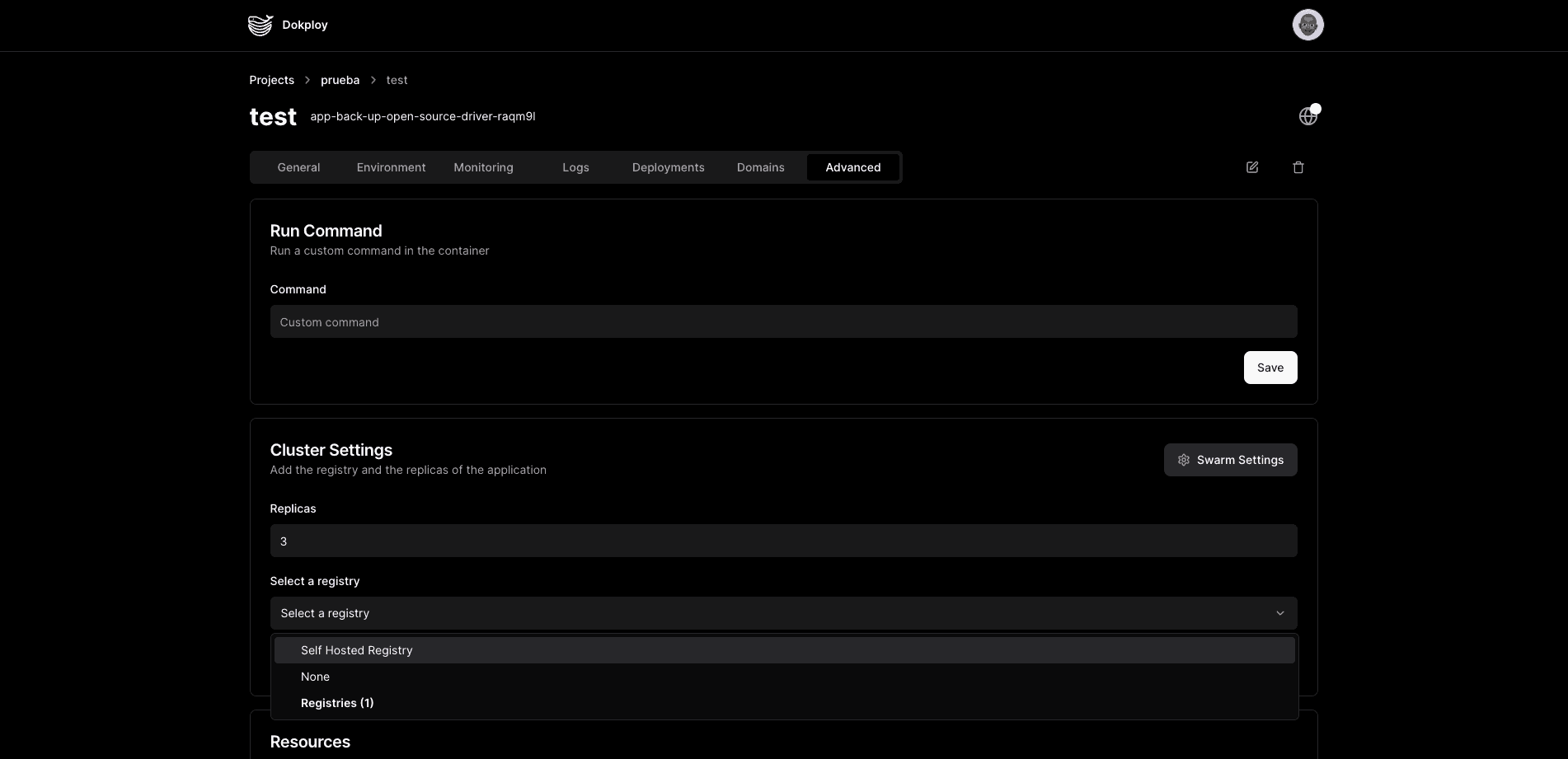Switch to the General tab

point(298,167)
